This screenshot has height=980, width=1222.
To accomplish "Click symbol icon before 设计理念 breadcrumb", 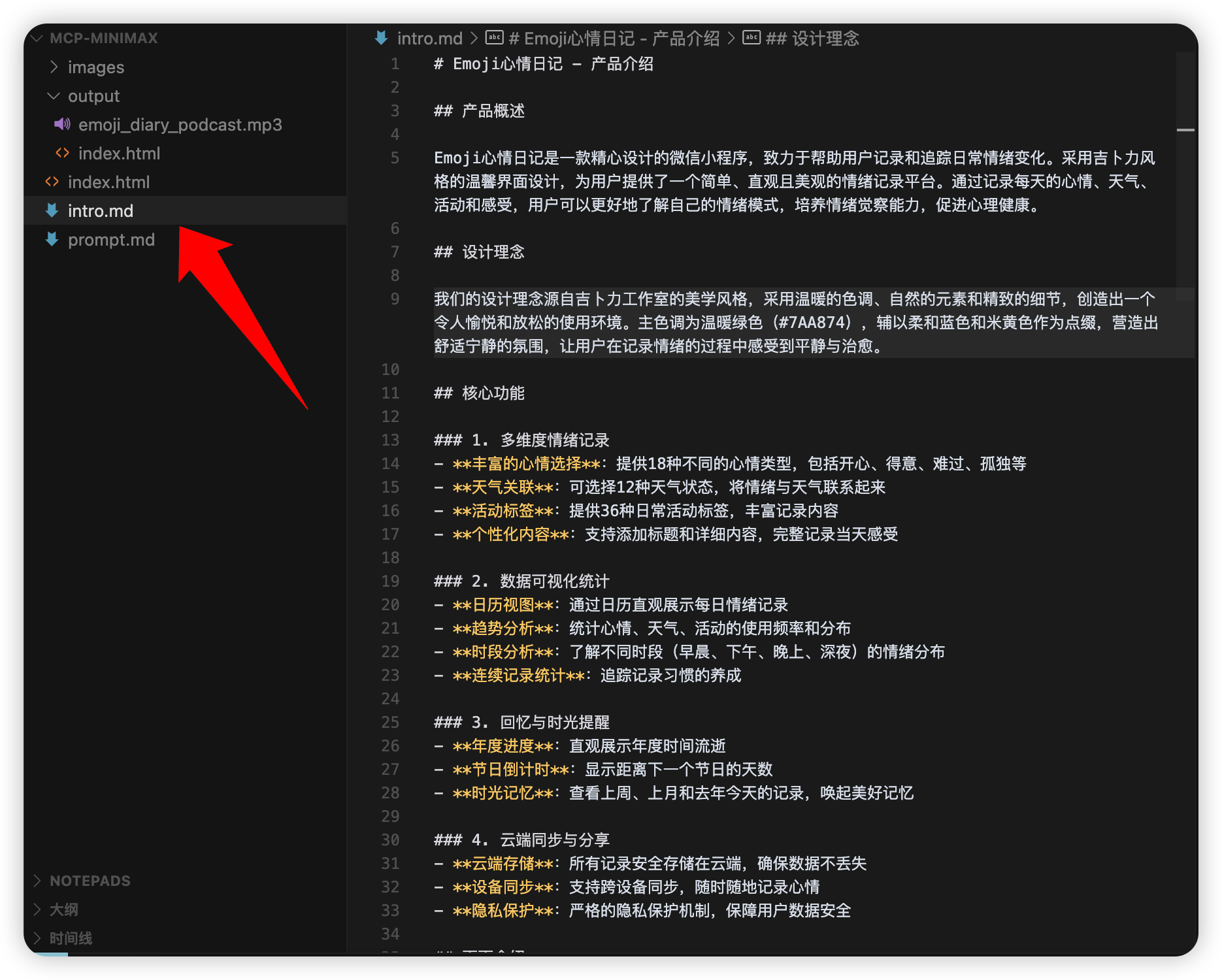I will [751, 38].
